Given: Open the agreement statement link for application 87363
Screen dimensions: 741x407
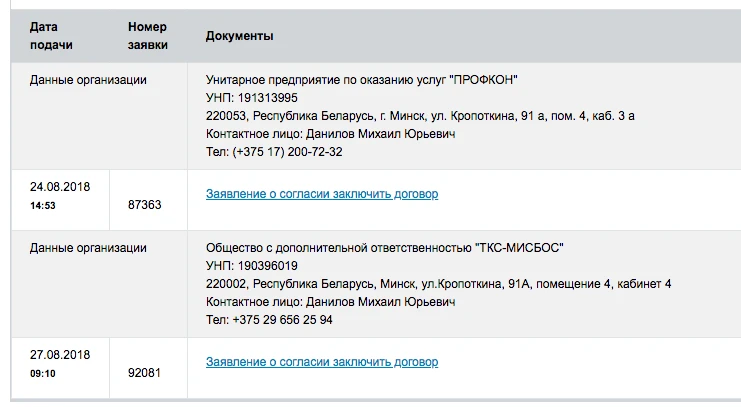Looking at the screenshot, I should click(x=321, y=194).
